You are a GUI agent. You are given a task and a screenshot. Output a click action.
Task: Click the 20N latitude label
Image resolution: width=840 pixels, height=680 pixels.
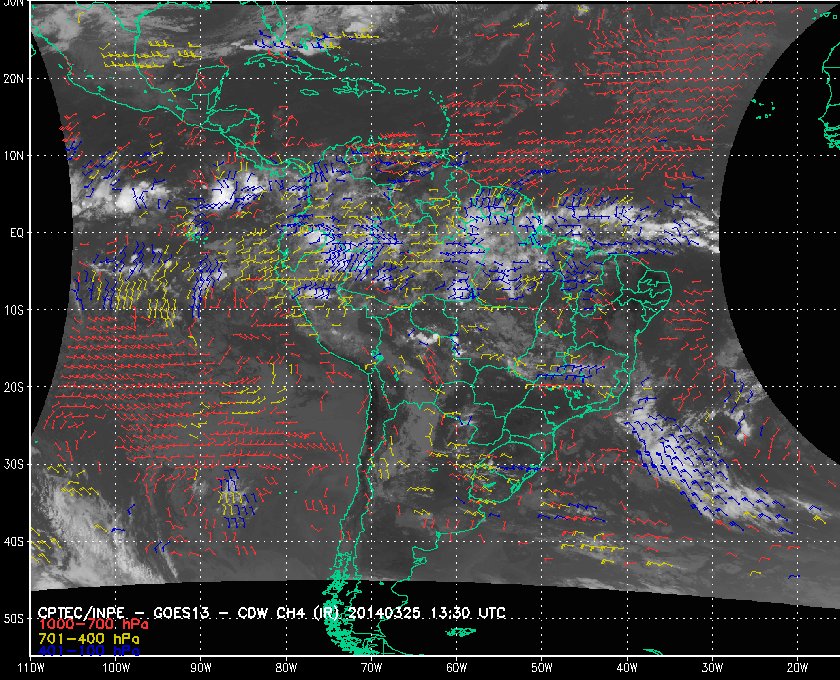(x=14, y=79)
